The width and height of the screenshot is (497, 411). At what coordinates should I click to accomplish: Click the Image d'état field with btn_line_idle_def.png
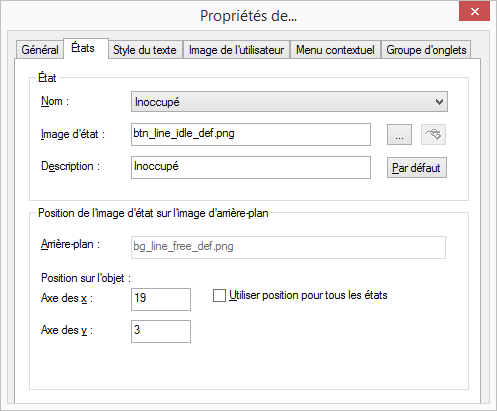tap(251, 134)
